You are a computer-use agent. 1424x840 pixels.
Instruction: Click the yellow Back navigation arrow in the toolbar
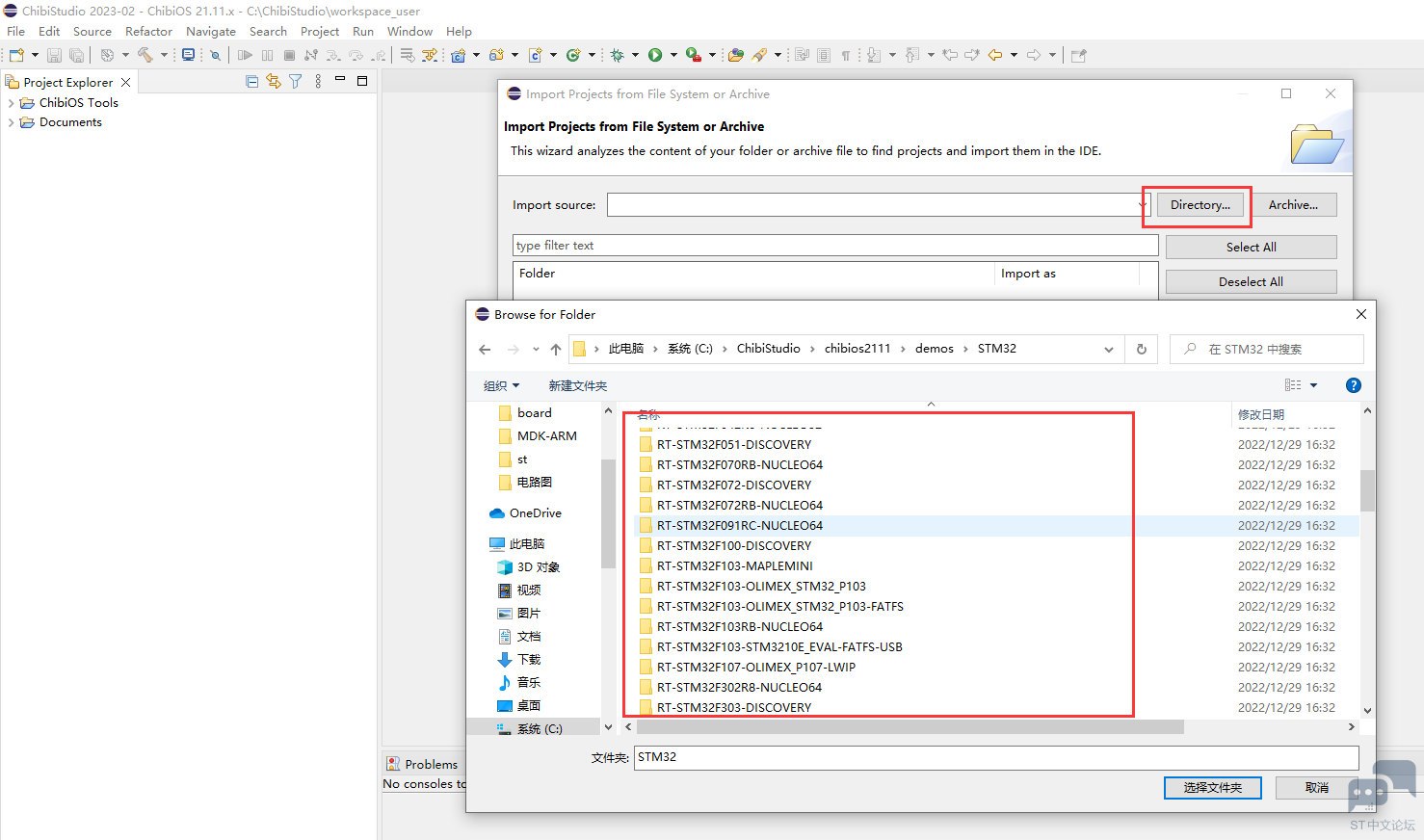coord(995,55)
